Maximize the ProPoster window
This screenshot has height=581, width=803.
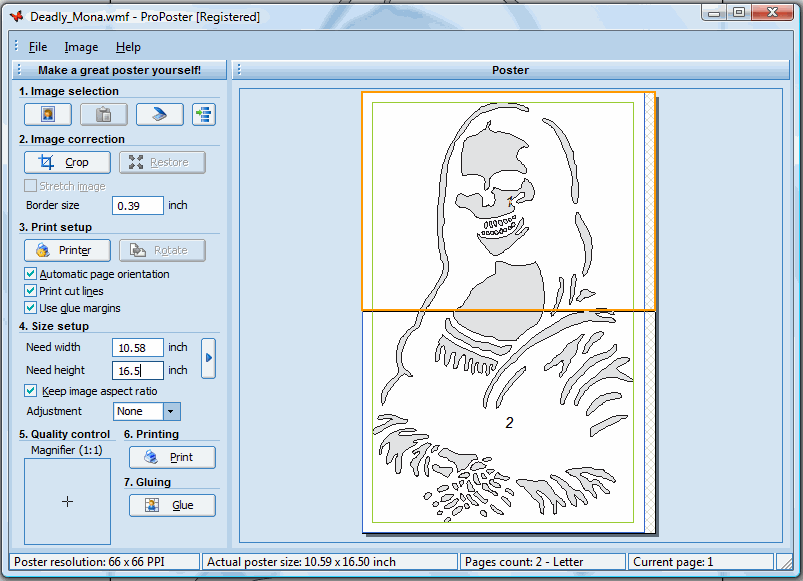[739, 12]
